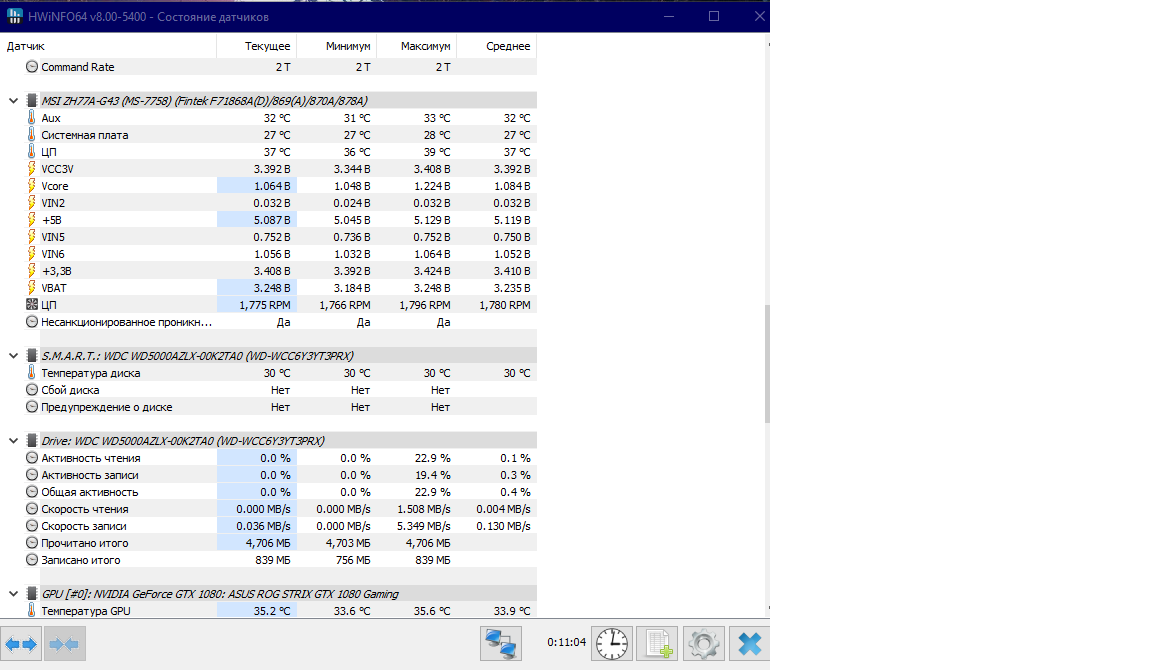Click the lightning icon beside VBAT

[32, 287]
